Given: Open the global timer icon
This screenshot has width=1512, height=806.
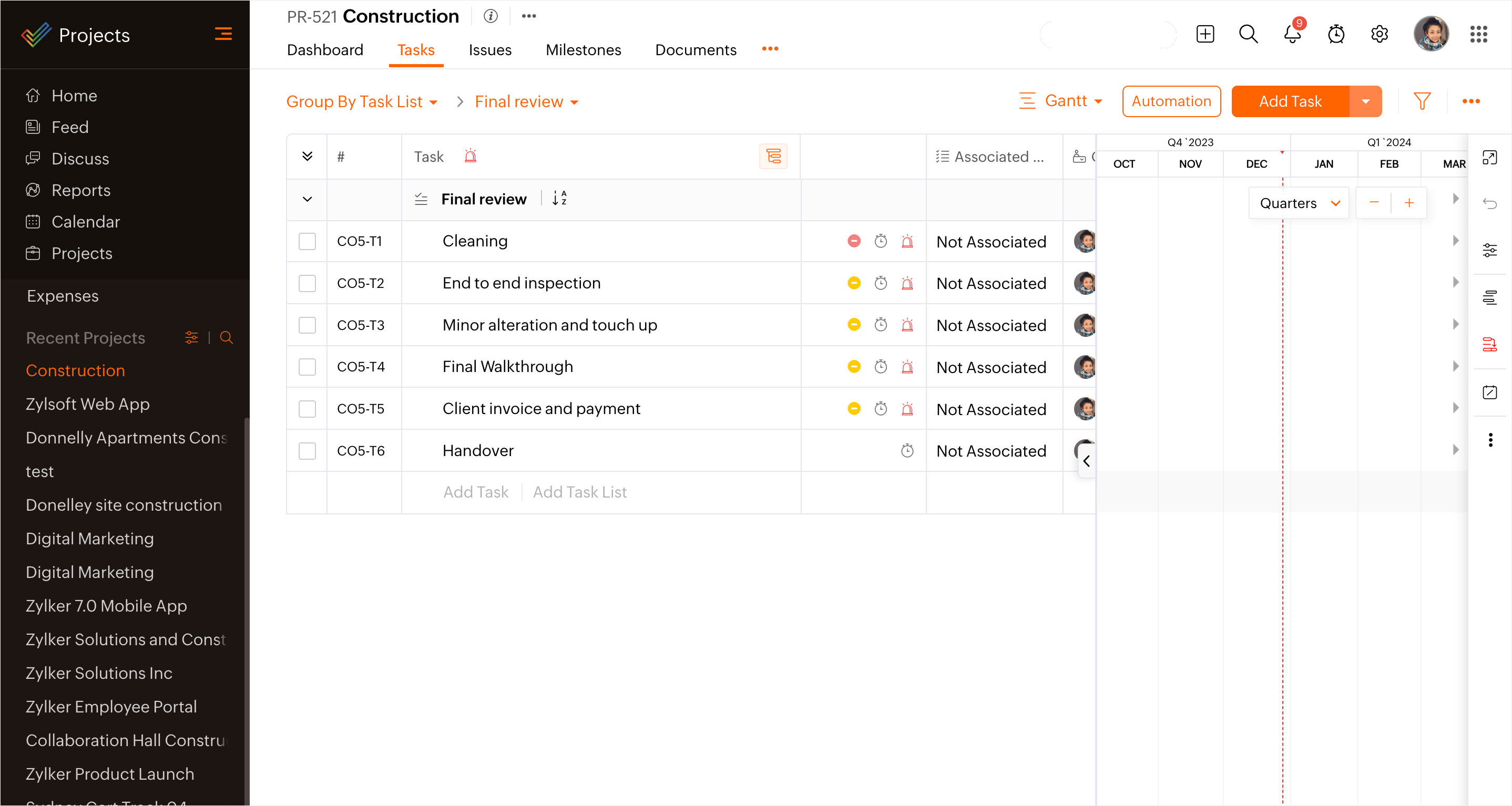Looking at the screenshot, I should pyautogui.click(x=1336, y=34).
